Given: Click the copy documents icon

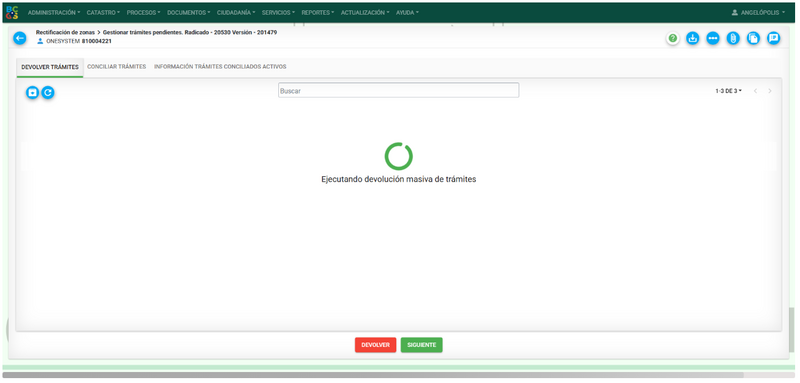Looking at the screenshot, I should [753, 38].
